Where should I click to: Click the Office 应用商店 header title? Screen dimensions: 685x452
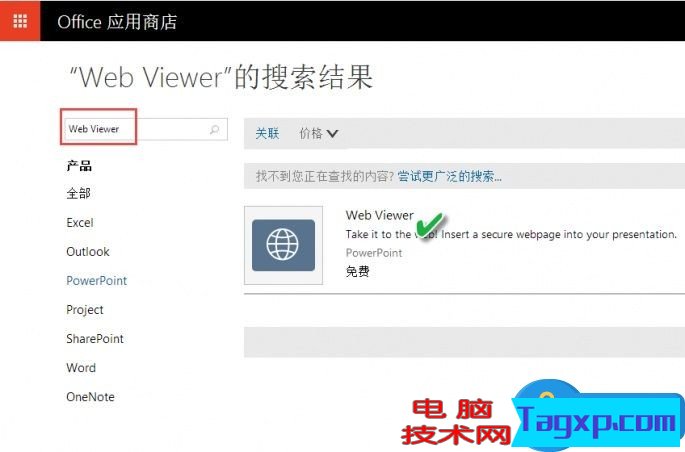pyautogui.click(x=117, y=22)
